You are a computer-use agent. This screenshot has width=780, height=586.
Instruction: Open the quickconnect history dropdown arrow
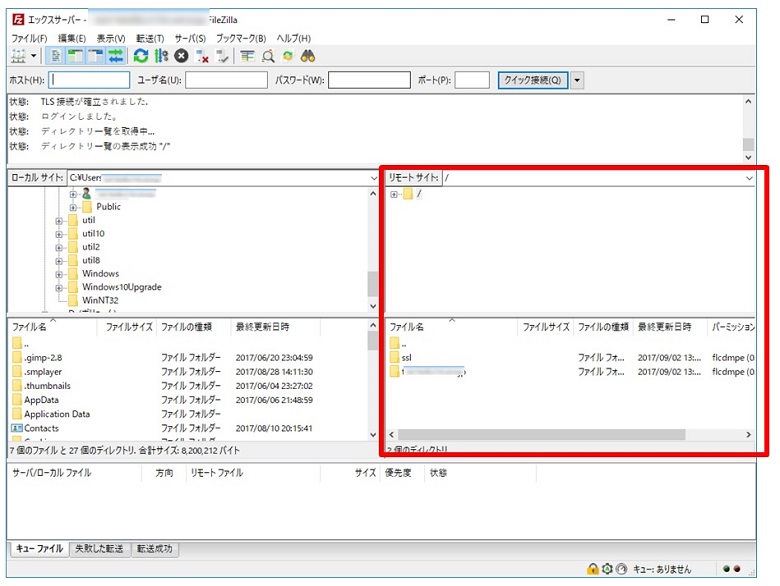tap(577, 81)
